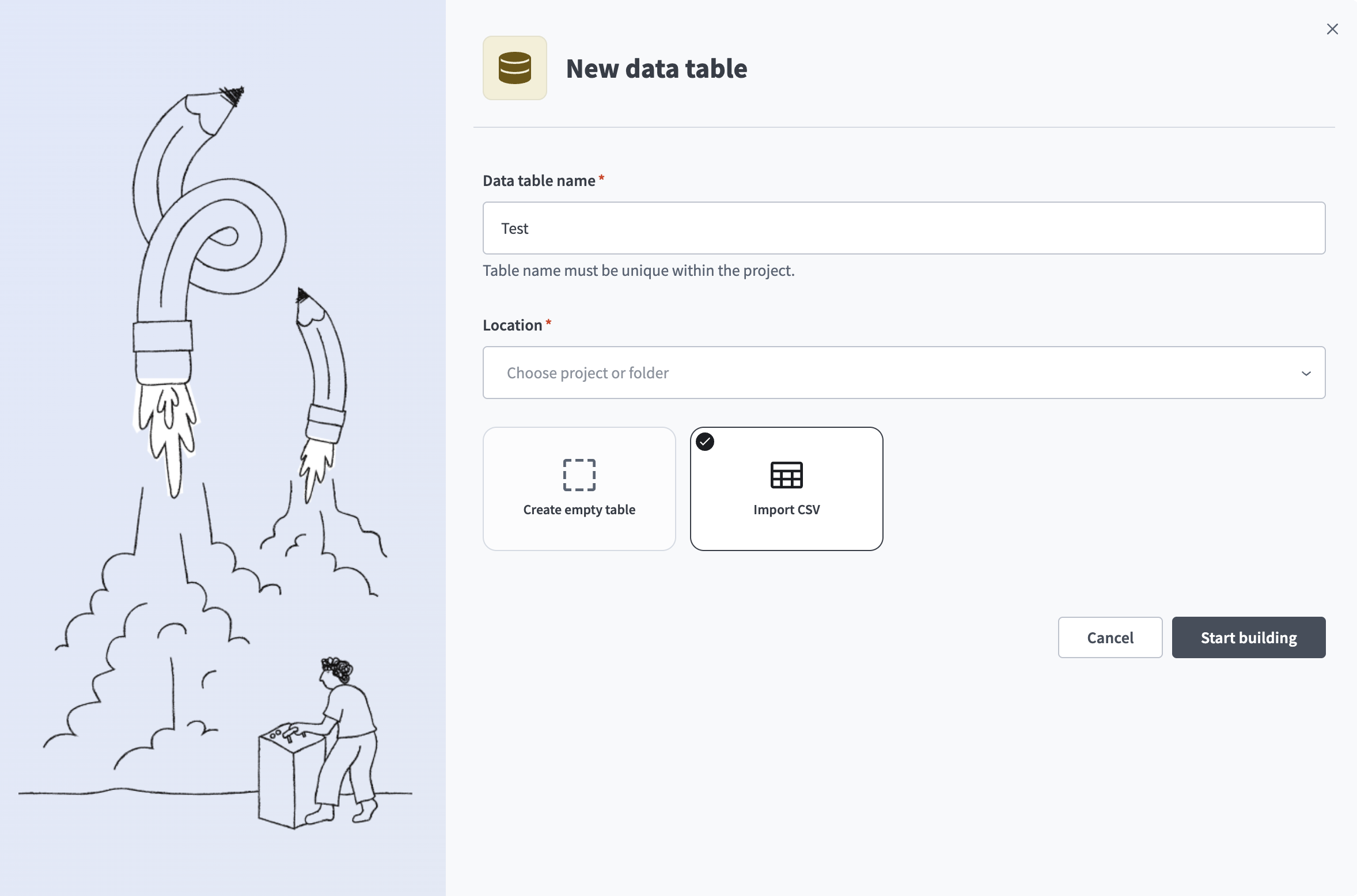The height and width of the screenshot is (896, 1357).
Task: Click the New data table heading
Action: [x=656, y=69]
